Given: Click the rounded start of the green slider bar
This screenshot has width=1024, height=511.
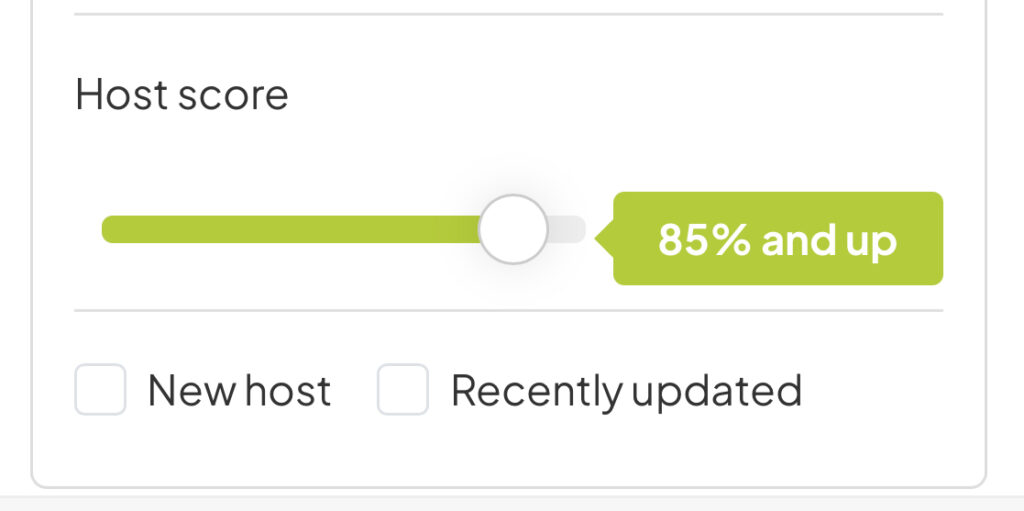Looking at the screenshot, I should [x=110, y=229].
